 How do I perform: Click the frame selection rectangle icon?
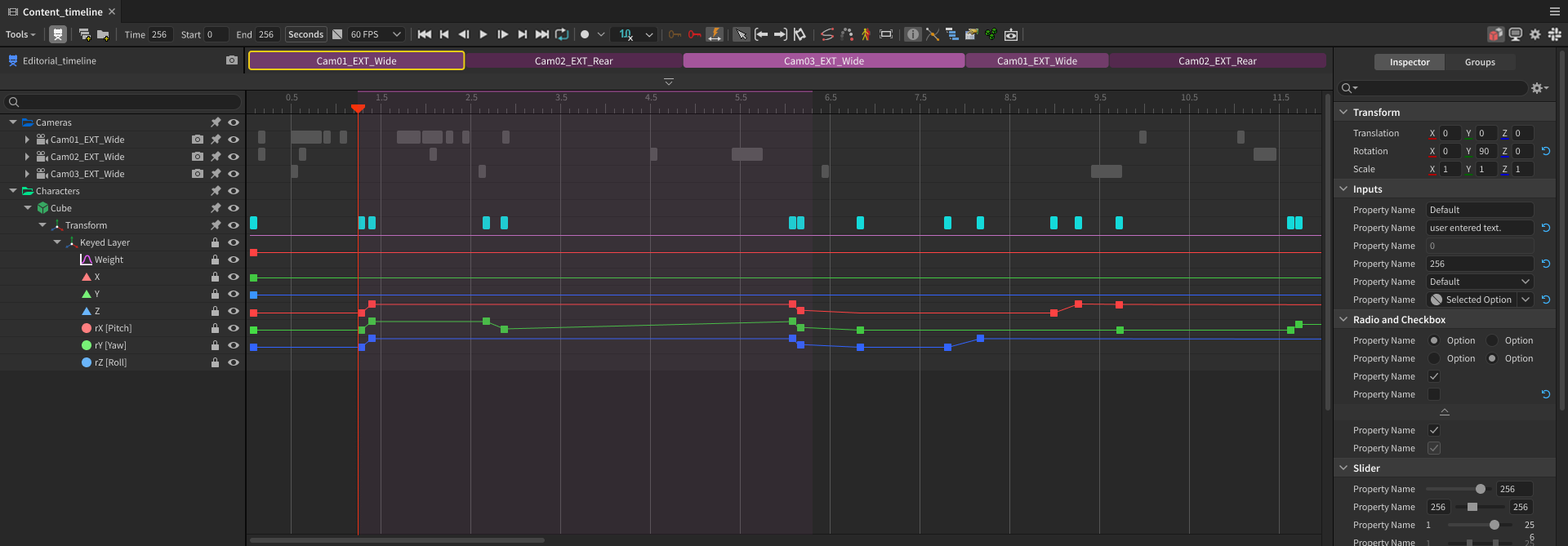tap(886, 34)
